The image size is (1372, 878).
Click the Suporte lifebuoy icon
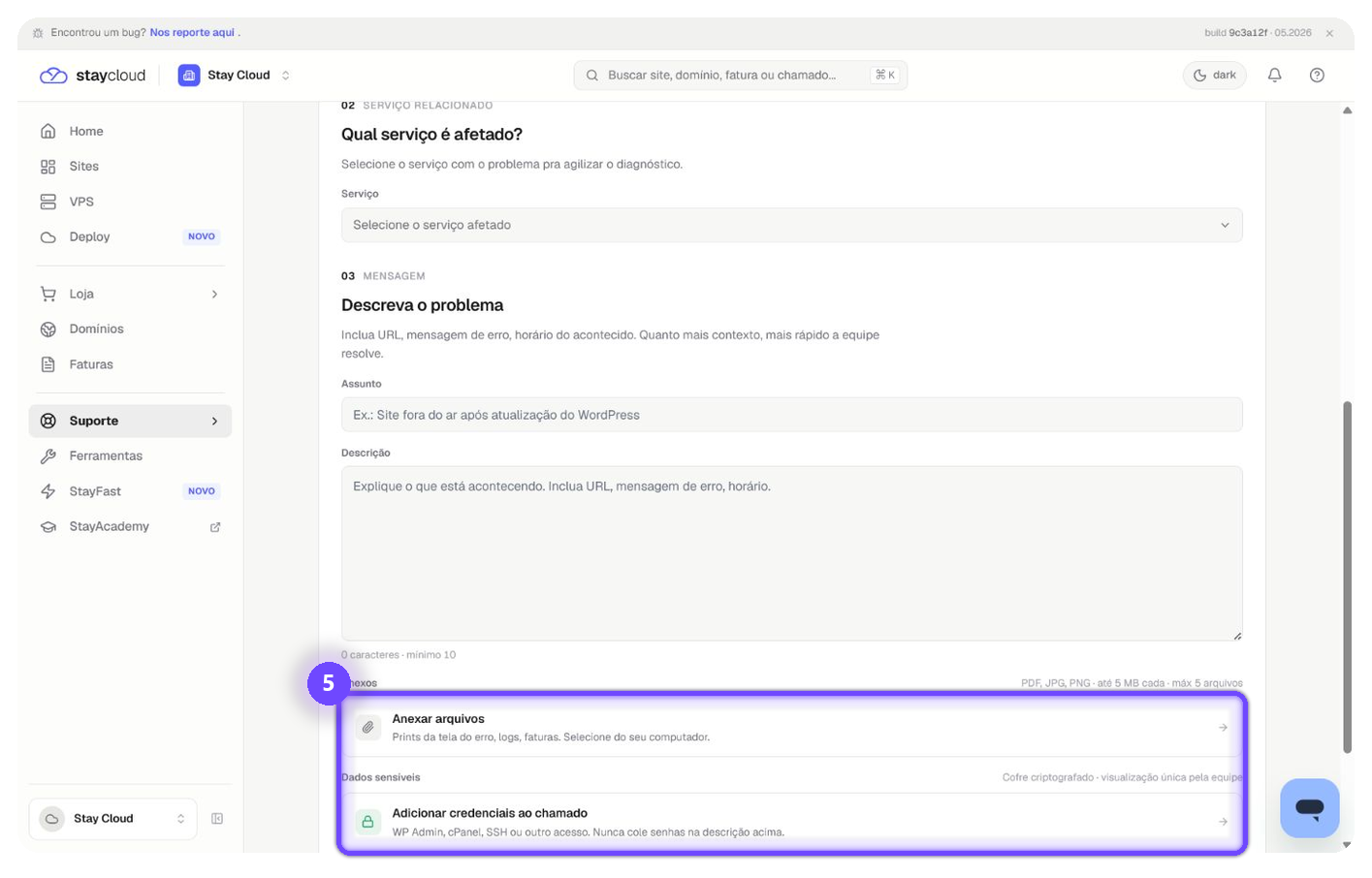coord(48,421)
